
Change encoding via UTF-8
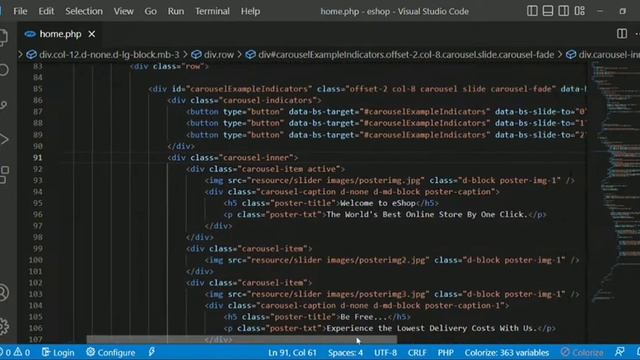385,352
